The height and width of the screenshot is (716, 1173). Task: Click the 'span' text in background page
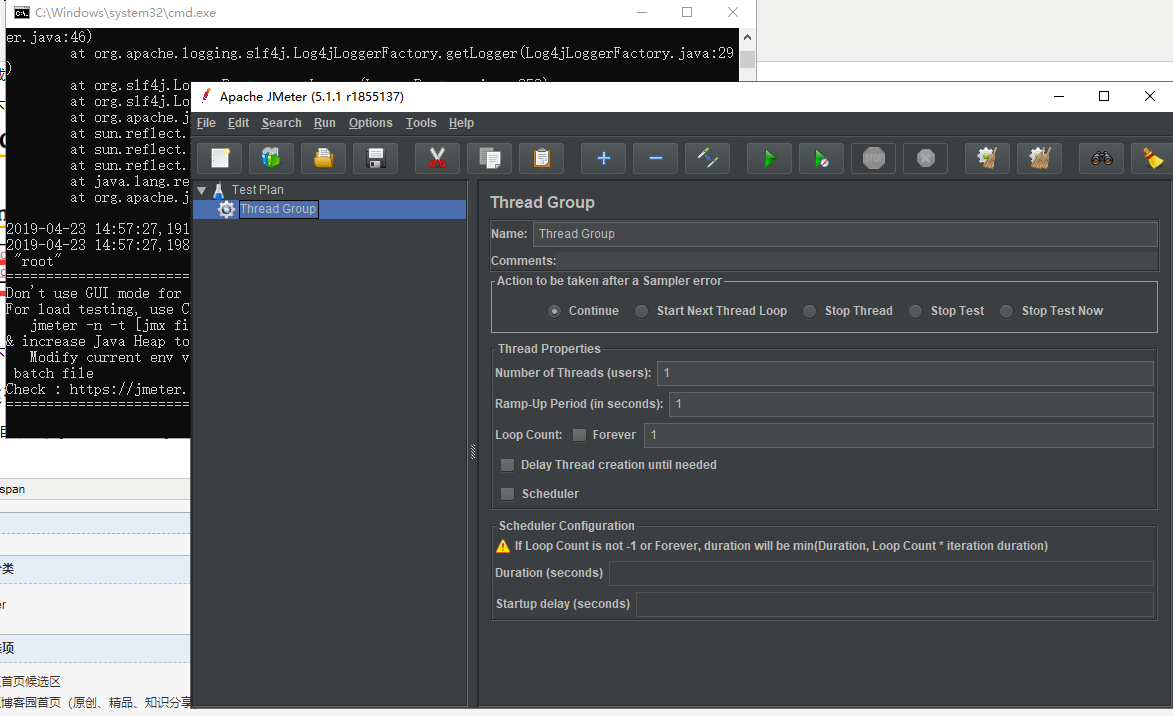[x=13, y=489]
